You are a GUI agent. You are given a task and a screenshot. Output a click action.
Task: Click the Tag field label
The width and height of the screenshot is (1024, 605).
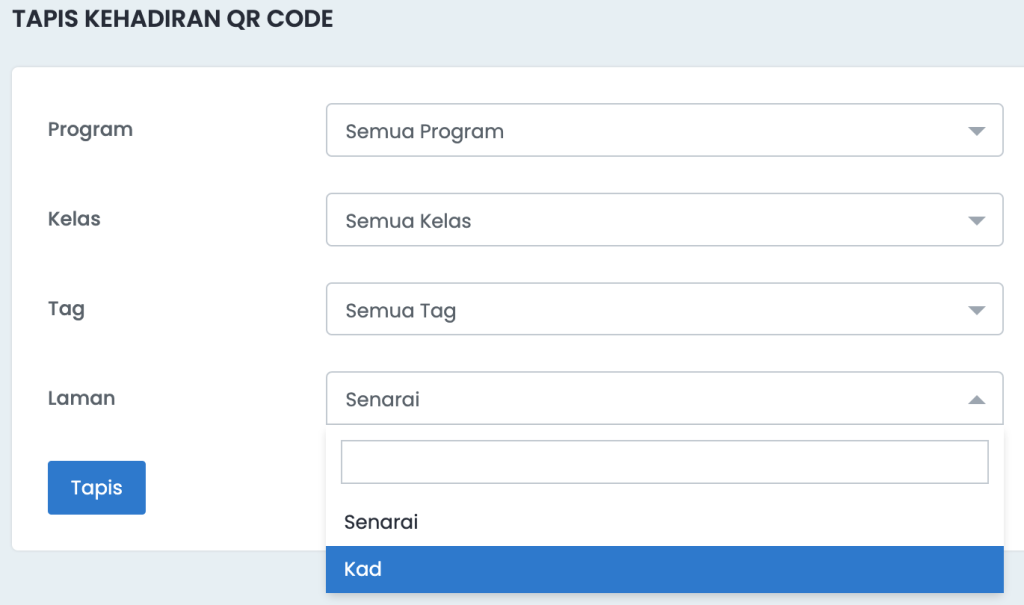pos(66,309)
